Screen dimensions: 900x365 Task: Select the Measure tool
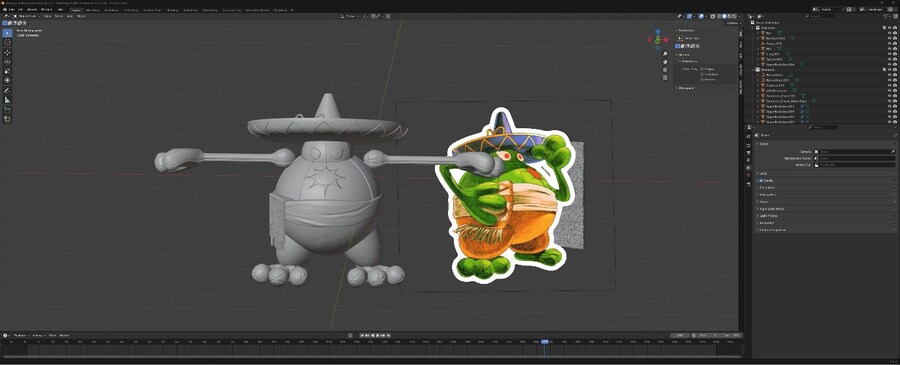click(7, 99)
